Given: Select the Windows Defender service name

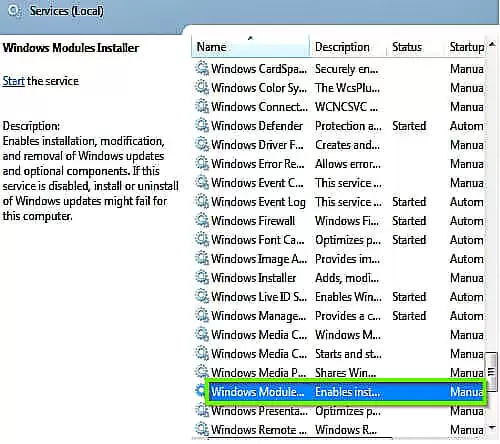Looking at the screenshot, I should tap(257, 126).
